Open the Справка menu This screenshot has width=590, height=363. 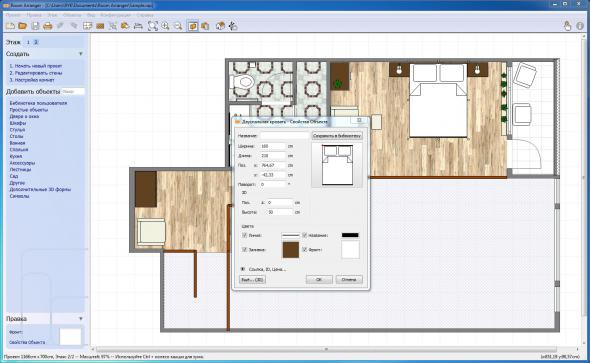pos(145,15)
